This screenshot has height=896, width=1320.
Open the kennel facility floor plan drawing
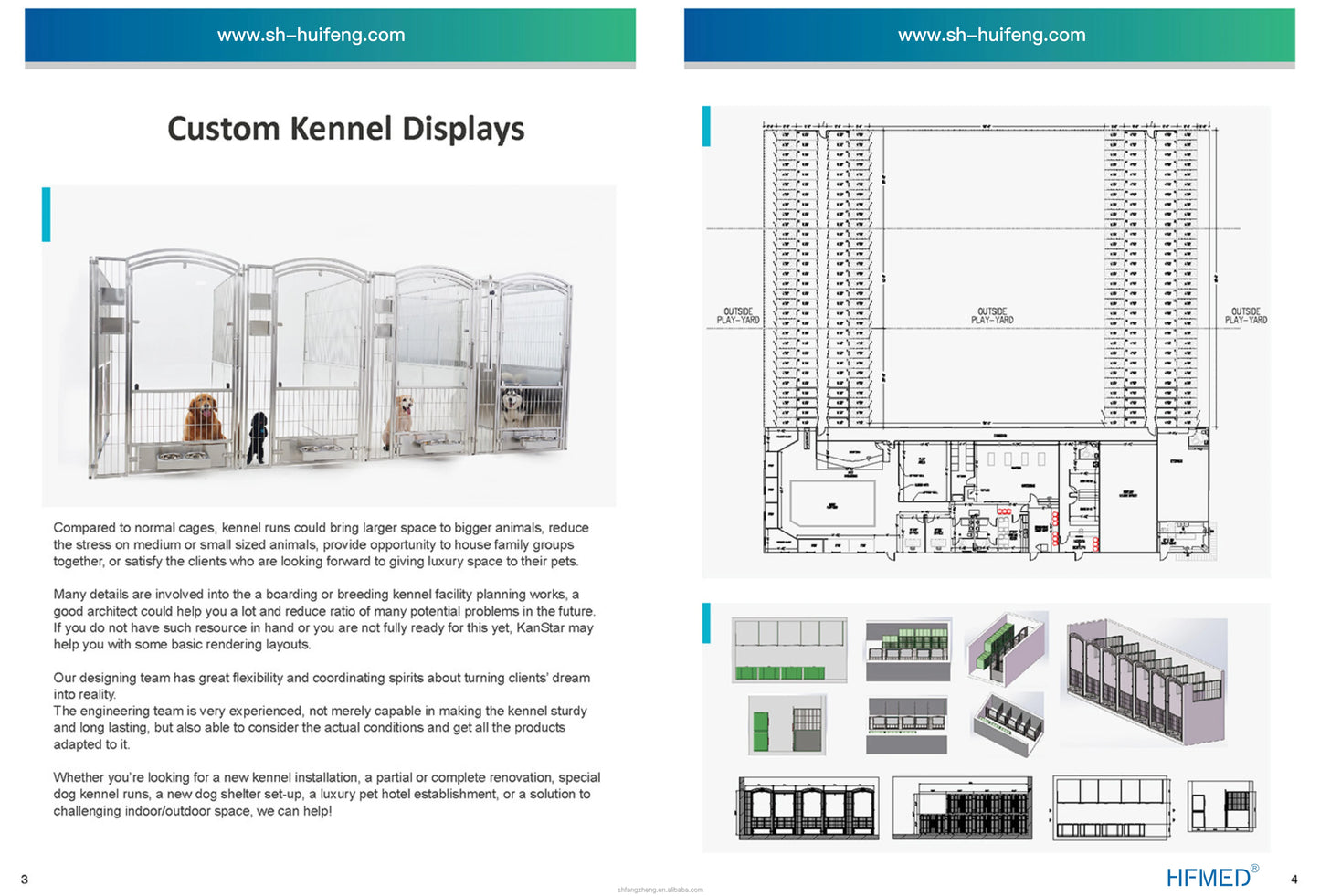coord(987,342)
